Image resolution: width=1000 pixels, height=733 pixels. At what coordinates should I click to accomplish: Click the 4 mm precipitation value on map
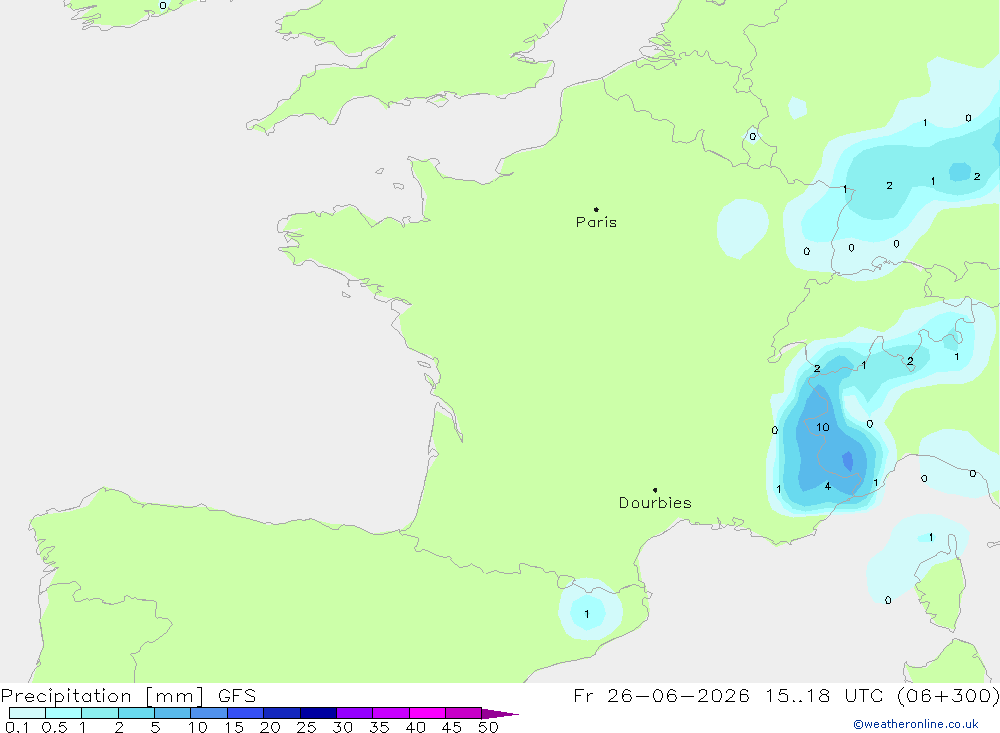[x=827, y=486]
